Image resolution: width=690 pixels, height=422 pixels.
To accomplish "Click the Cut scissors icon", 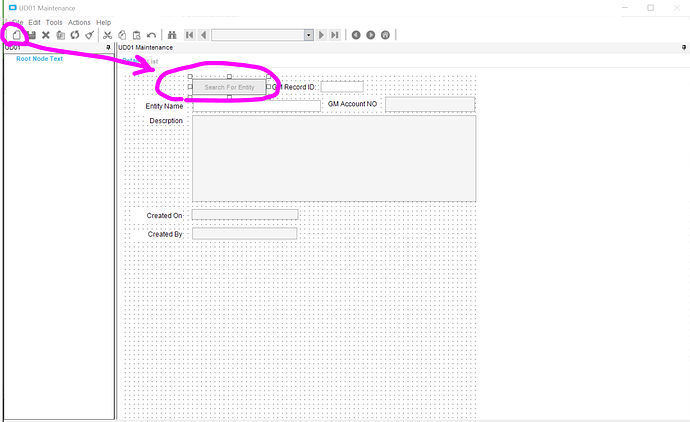I will (x=107, y=35).
